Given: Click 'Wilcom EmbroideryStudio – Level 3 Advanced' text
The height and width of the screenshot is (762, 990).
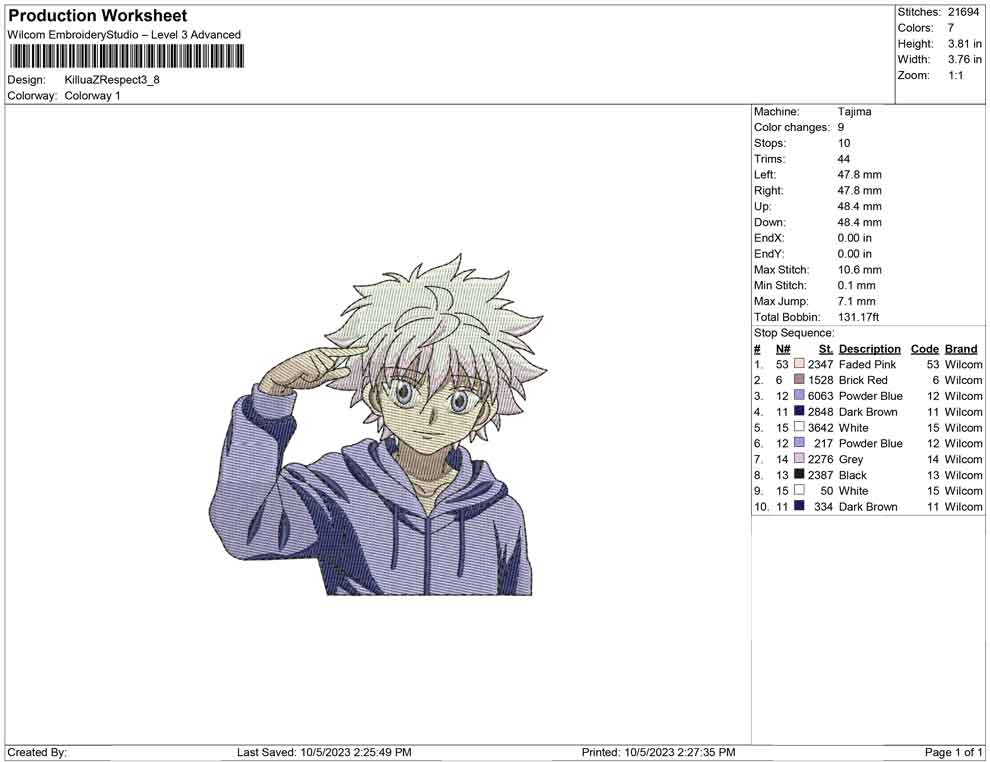Looking at the screenshot, I should pos(124,35).
